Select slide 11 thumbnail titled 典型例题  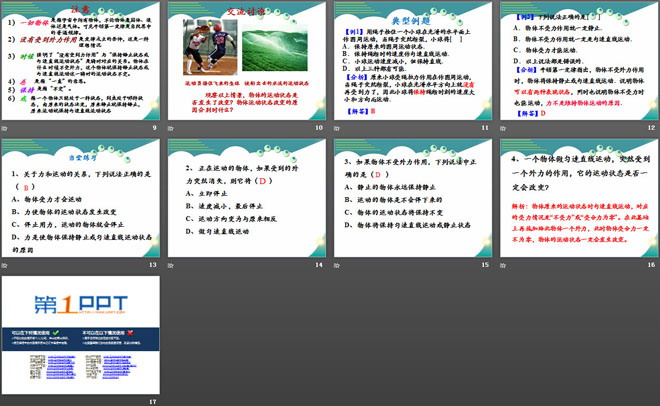413,61
